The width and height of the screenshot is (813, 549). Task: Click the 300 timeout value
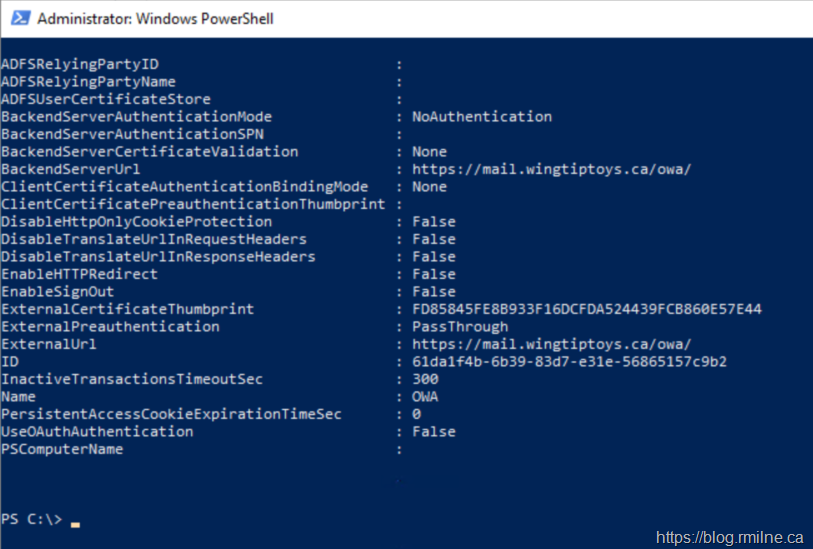[425, 379]
